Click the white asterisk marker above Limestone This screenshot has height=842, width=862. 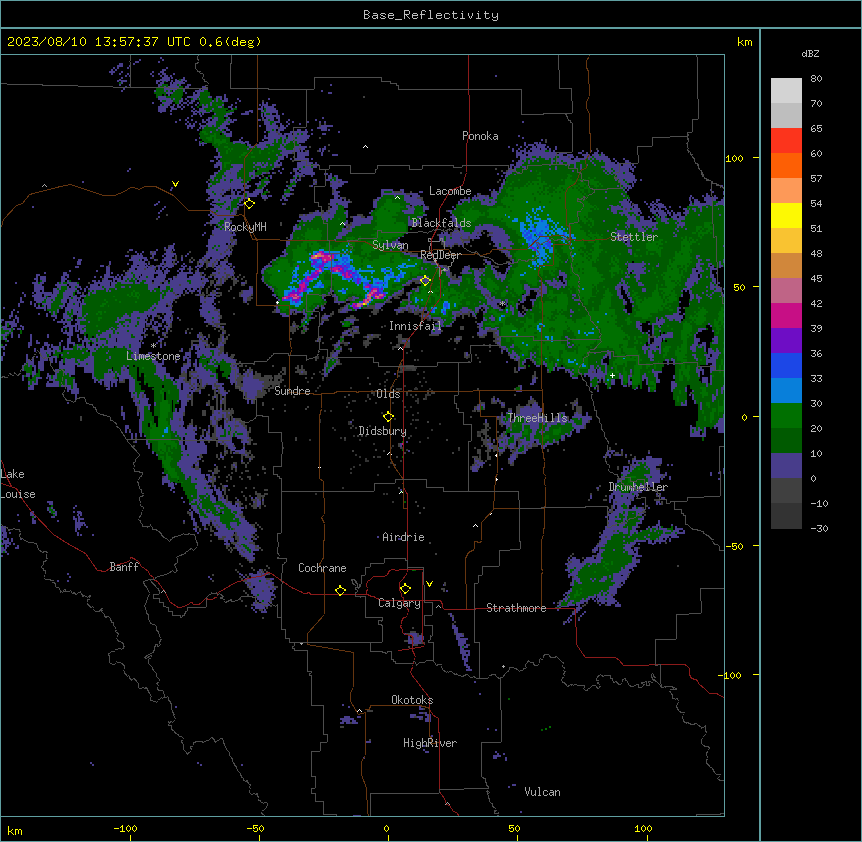click(x=154, y=345)
